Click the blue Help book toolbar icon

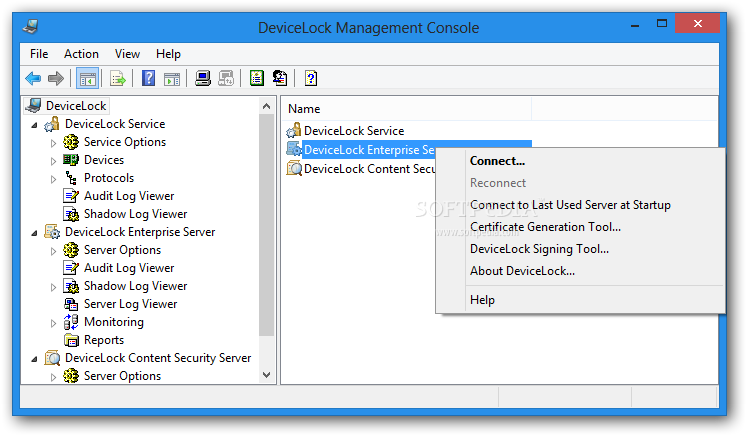[x=149, y=78]
